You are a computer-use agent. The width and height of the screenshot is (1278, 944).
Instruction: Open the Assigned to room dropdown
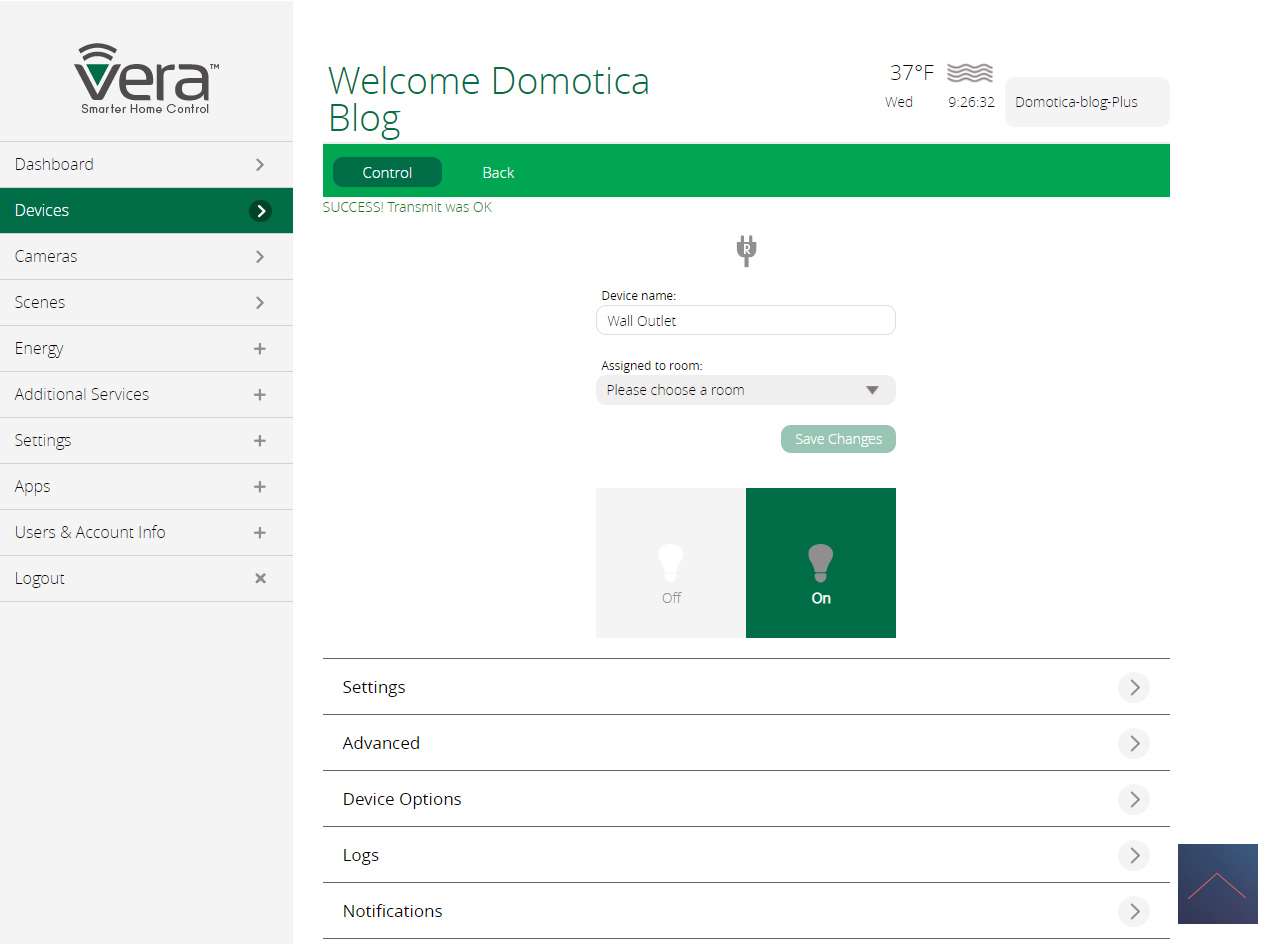tap(745, 390)
